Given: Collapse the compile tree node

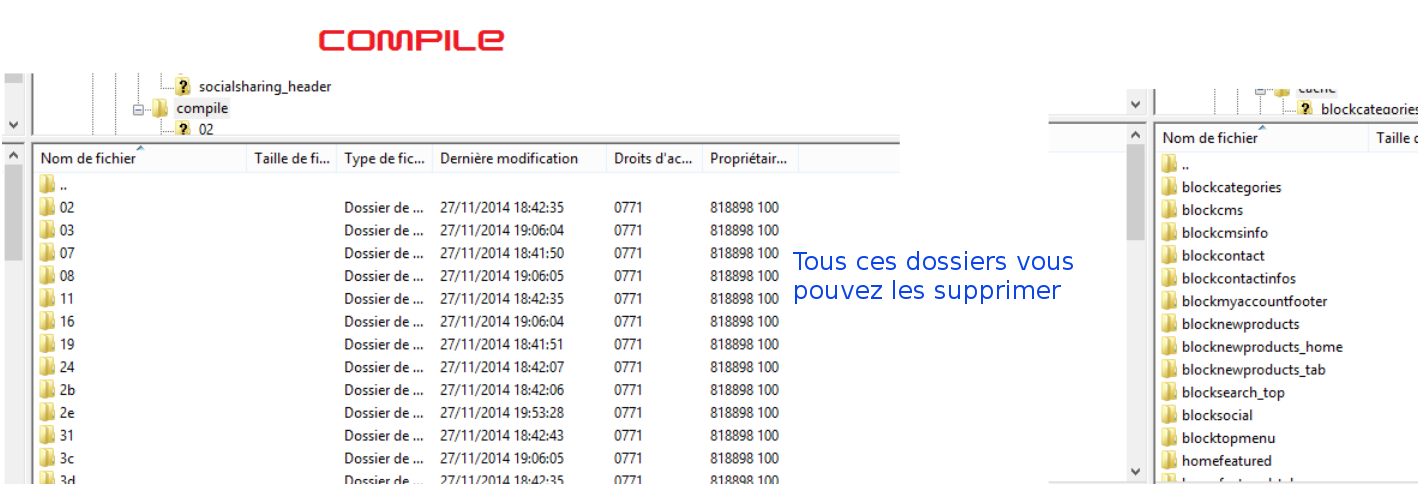Looking at the screenshot, I should (x=138, y=109).
